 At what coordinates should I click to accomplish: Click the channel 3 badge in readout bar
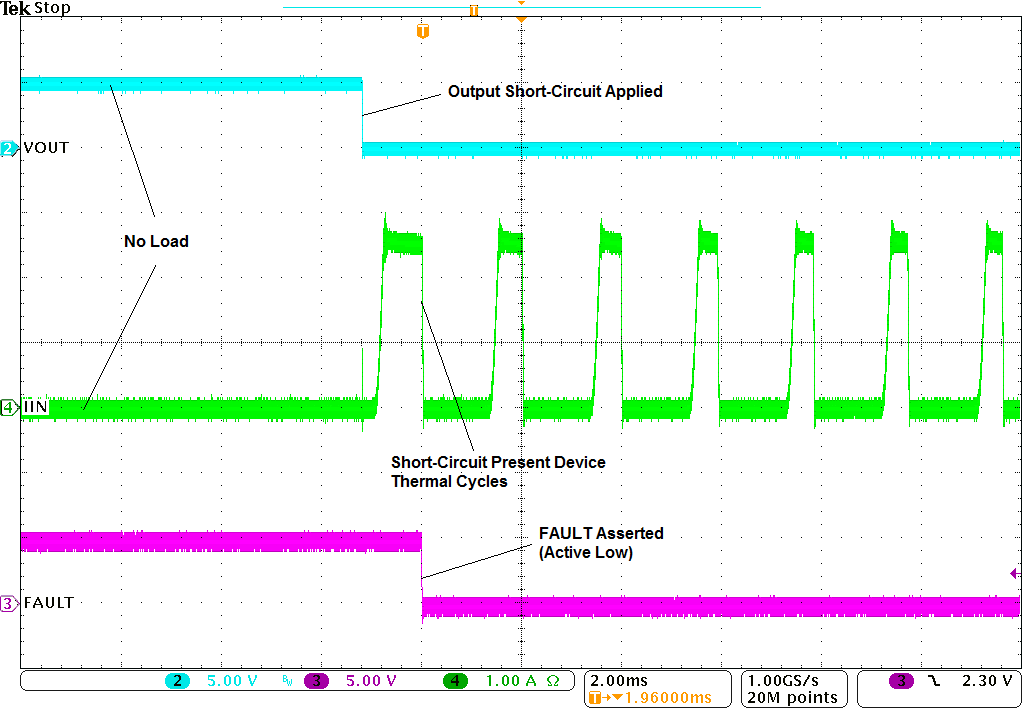pos(316,681)
